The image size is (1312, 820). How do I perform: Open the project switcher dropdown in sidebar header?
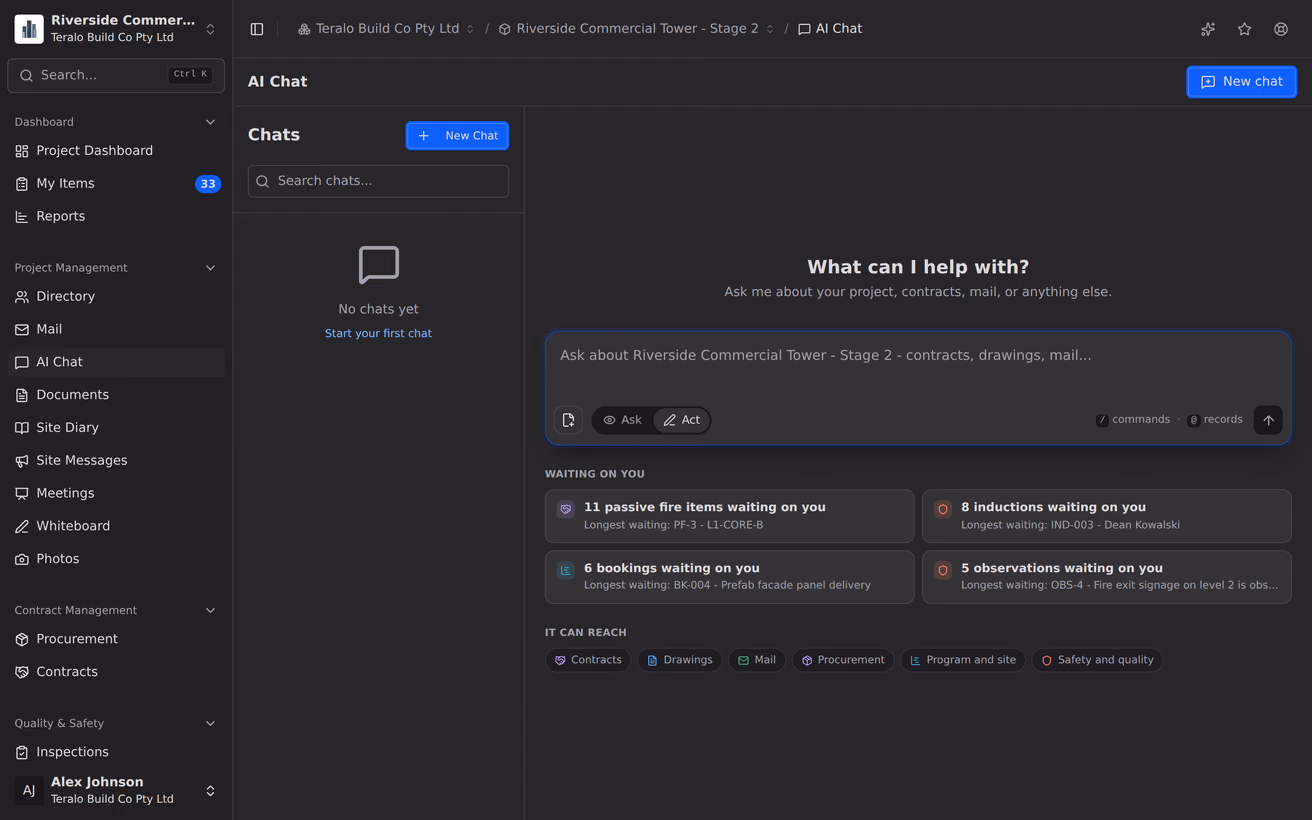(x=210, y=29)
